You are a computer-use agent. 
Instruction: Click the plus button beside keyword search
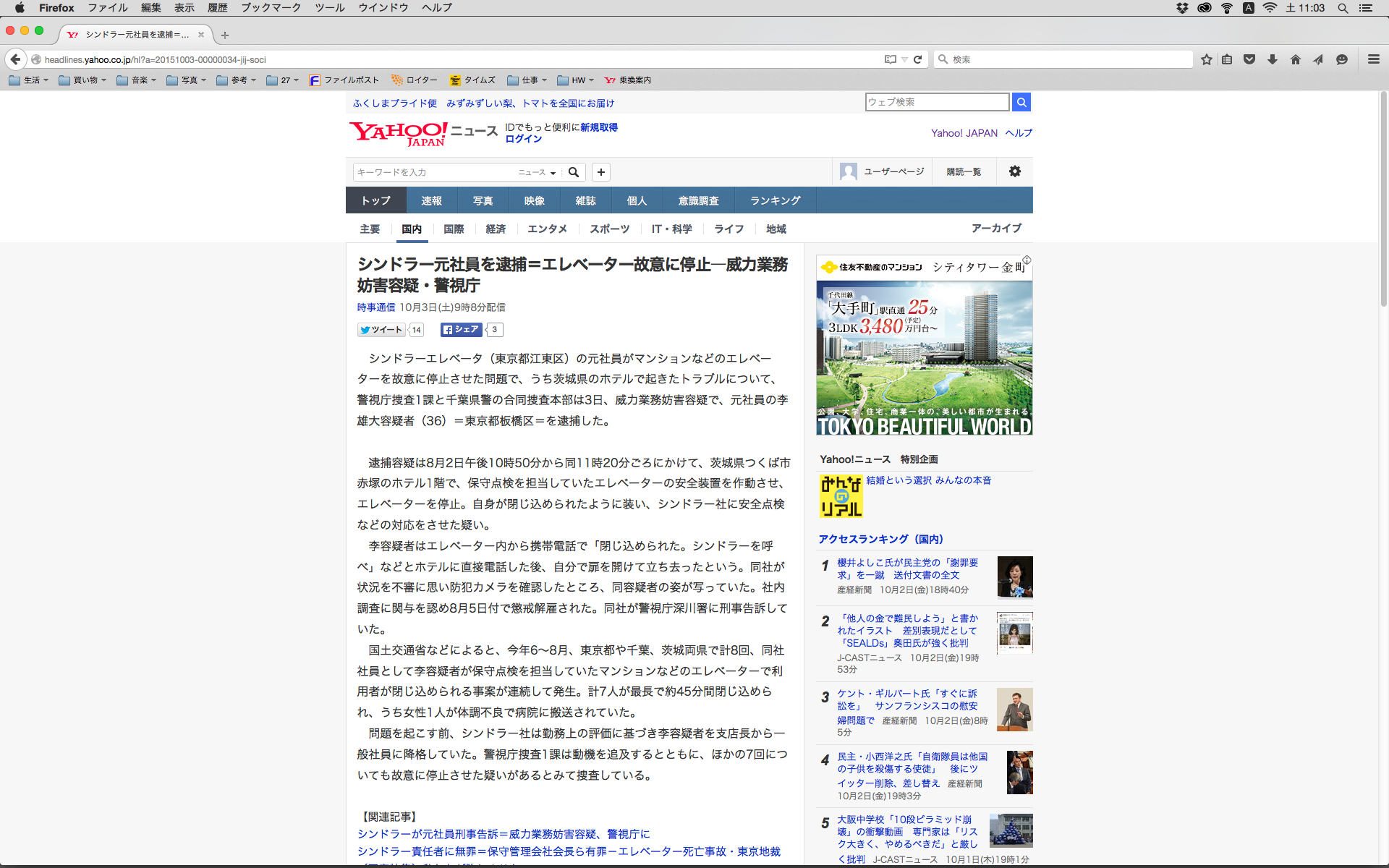(x=601, y=172)
